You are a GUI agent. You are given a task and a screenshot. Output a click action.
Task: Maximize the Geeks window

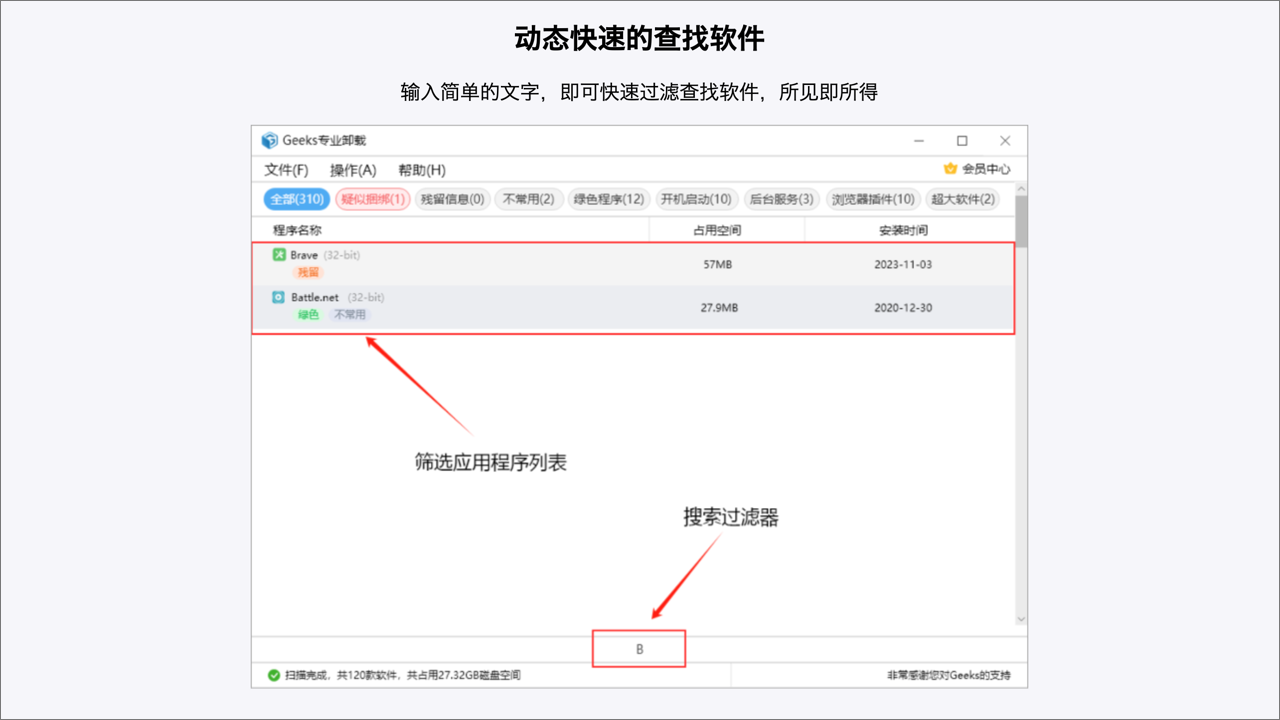pos(962,141)
